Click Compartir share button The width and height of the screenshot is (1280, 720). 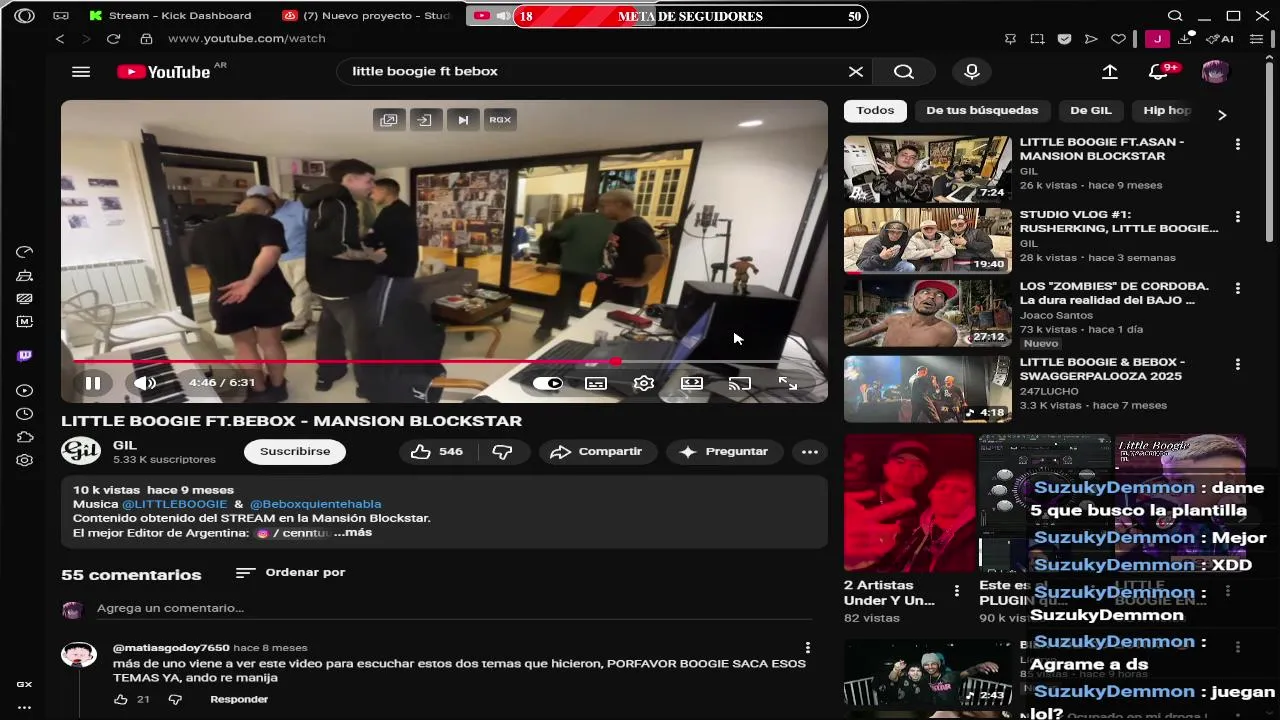click(x=597, y=452)
